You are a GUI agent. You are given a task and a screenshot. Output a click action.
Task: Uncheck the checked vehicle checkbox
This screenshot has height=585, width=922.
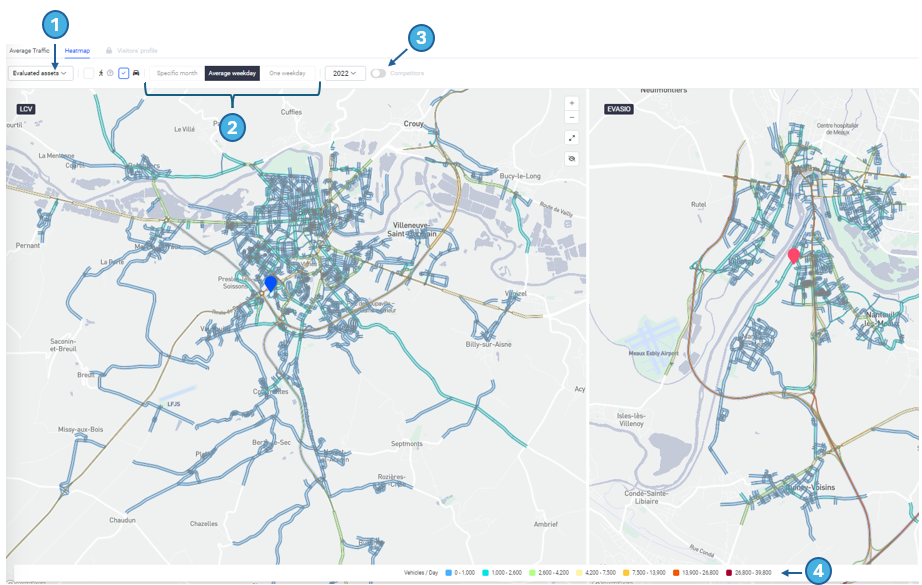pos(124,73)
